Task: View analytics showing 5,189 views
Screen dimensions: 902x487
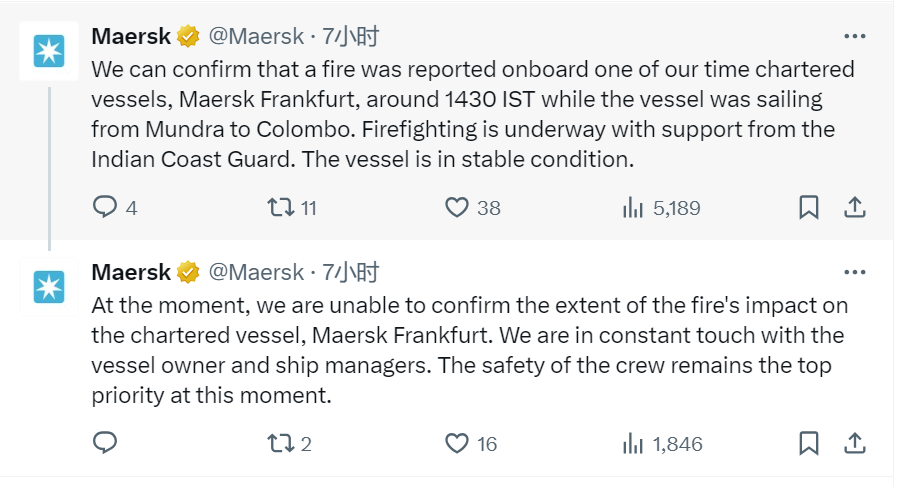Action: click(632, 207)
